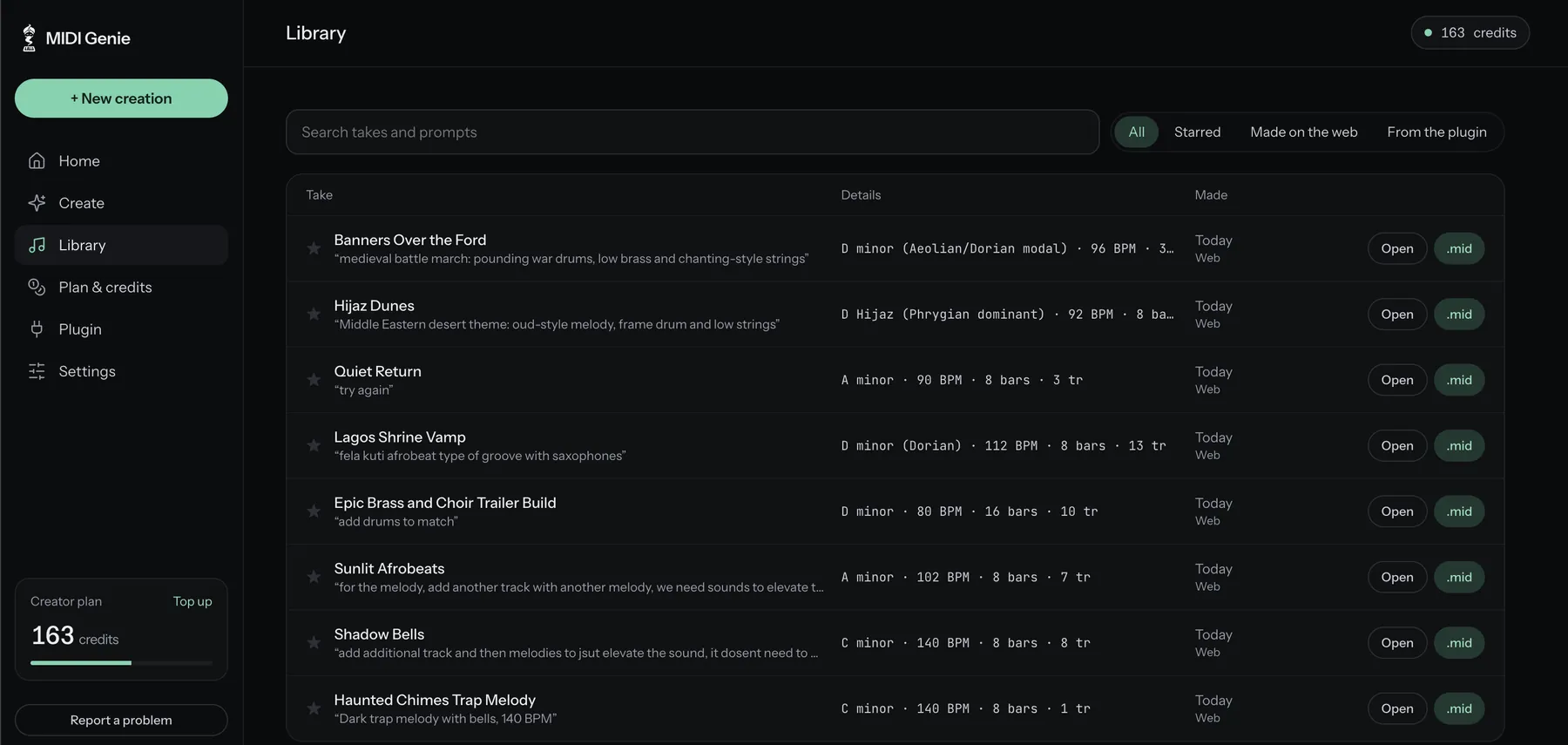Click the Plugin plug icon
This screenshot has height=745, width=1568.
(x=37, y=329)
